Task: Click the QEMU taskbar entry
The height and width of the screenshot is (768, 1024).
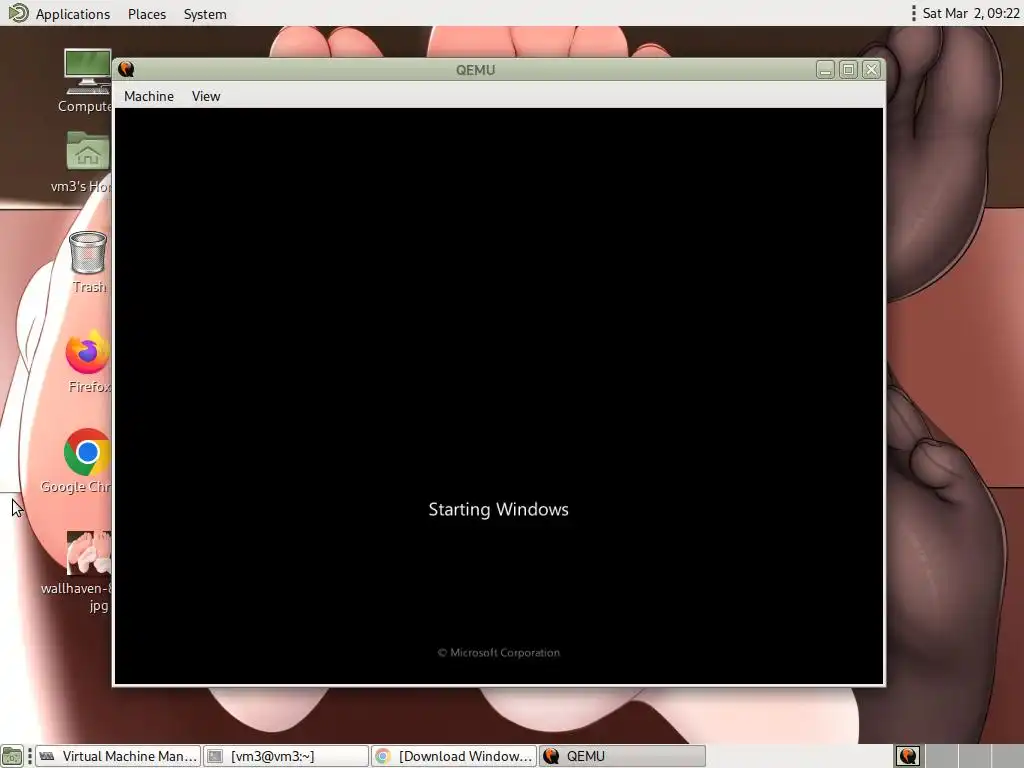Action: click(x=622, y=756)
